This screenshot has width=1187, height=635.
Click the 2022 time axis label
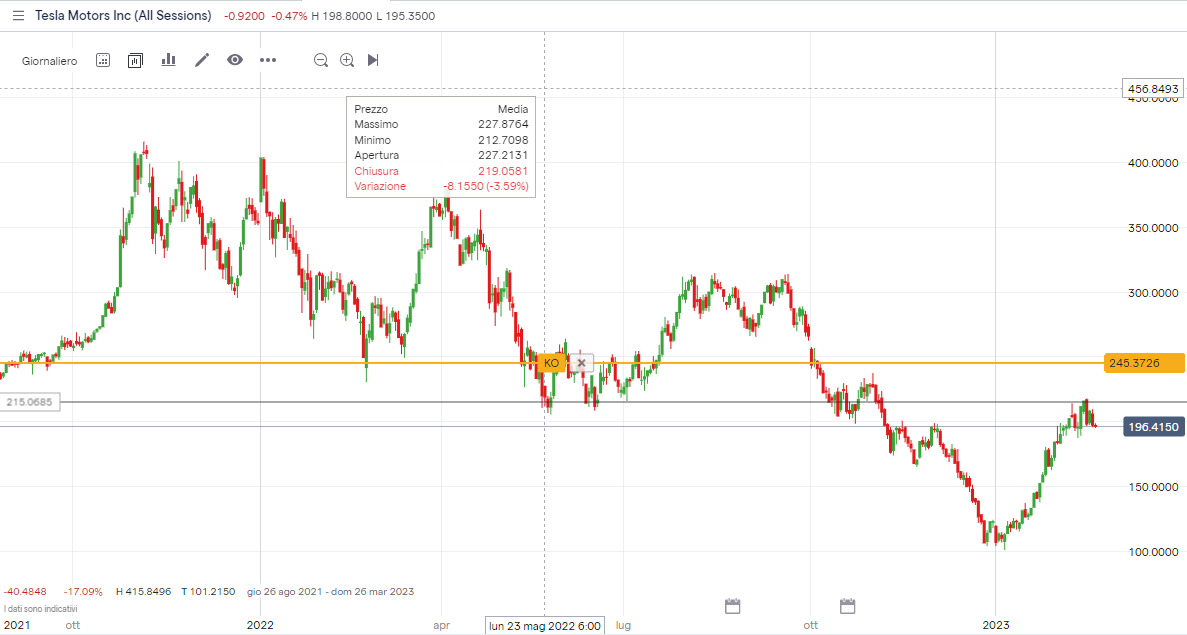click(260, 625)
